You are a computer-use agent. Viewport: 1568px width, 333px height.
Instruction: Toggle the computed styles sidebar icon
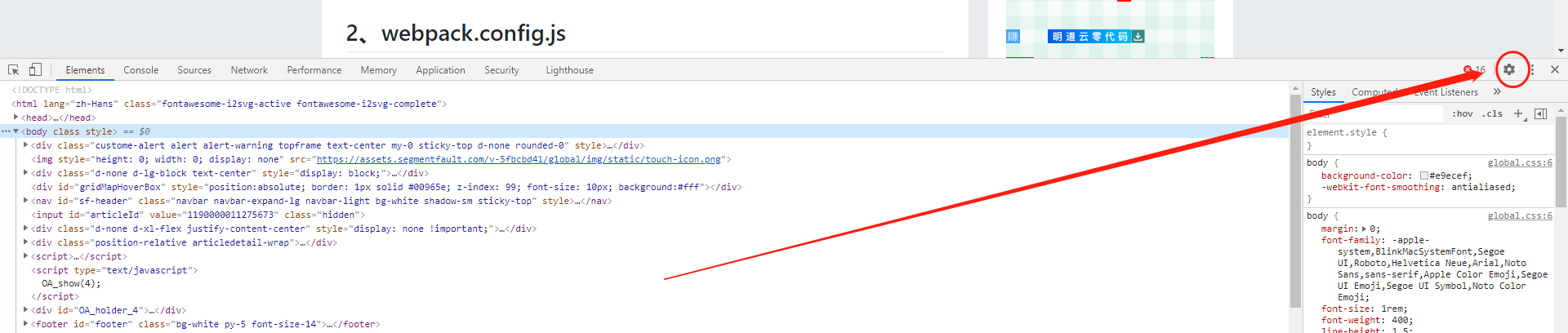[x=1540, y=113]
